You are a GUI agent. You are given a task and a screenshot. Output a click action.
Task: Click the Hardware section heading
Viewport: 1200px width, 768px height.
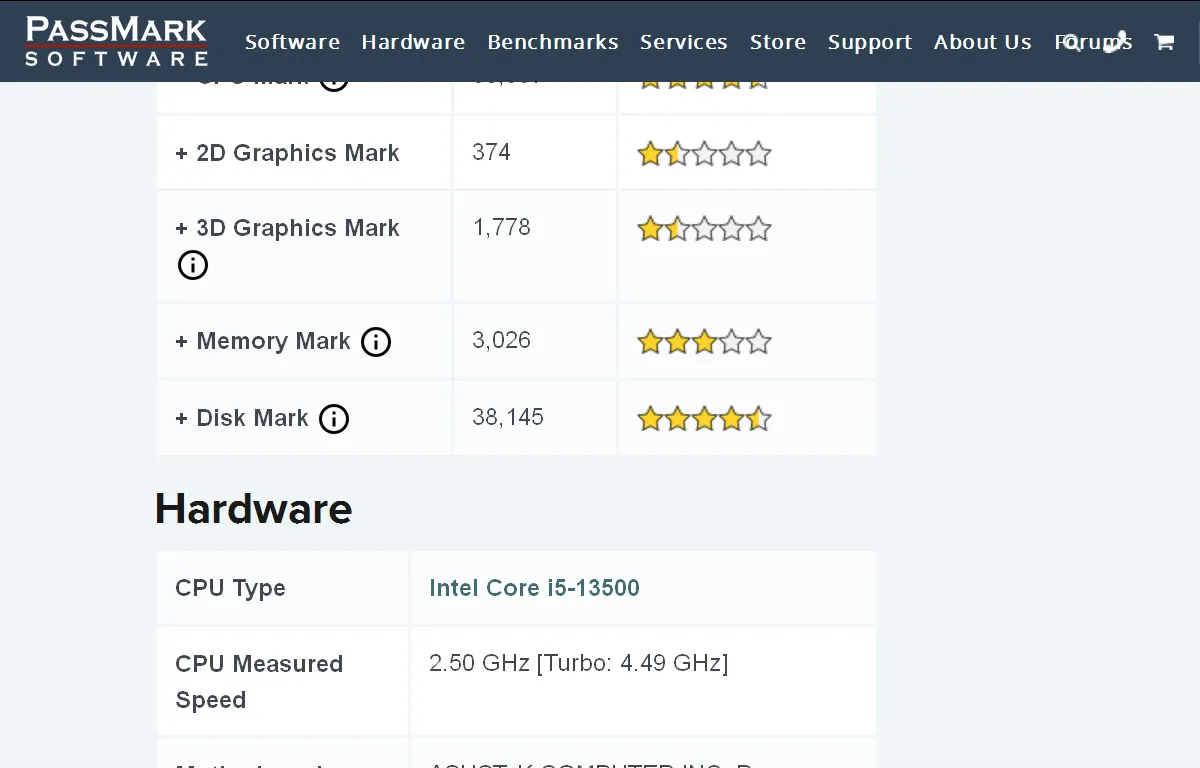(253, 508)
